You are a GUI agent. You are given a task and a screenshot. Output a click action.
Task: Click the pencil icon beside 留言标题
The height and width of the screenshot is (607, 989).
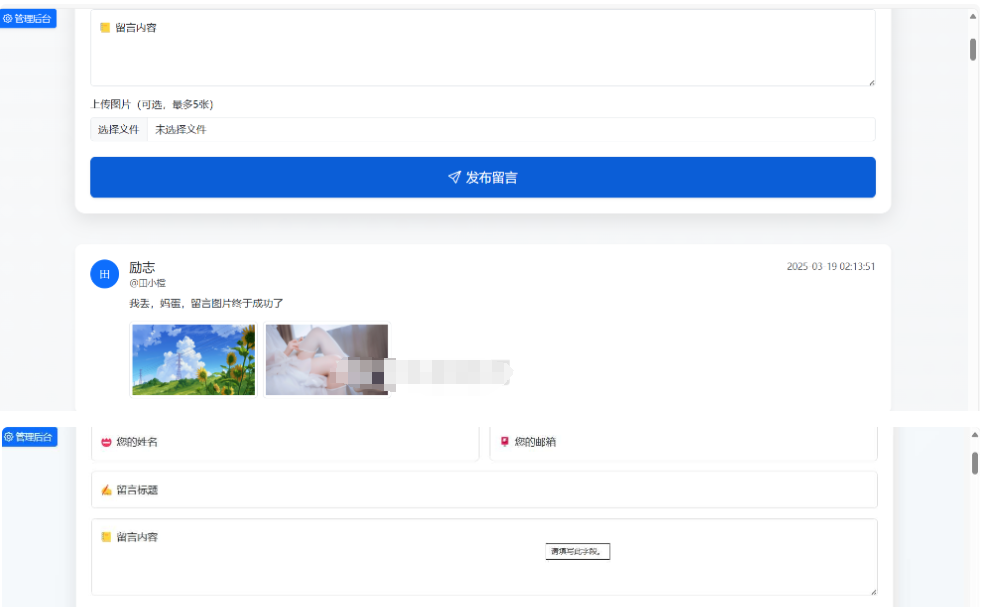click(106, 490)
